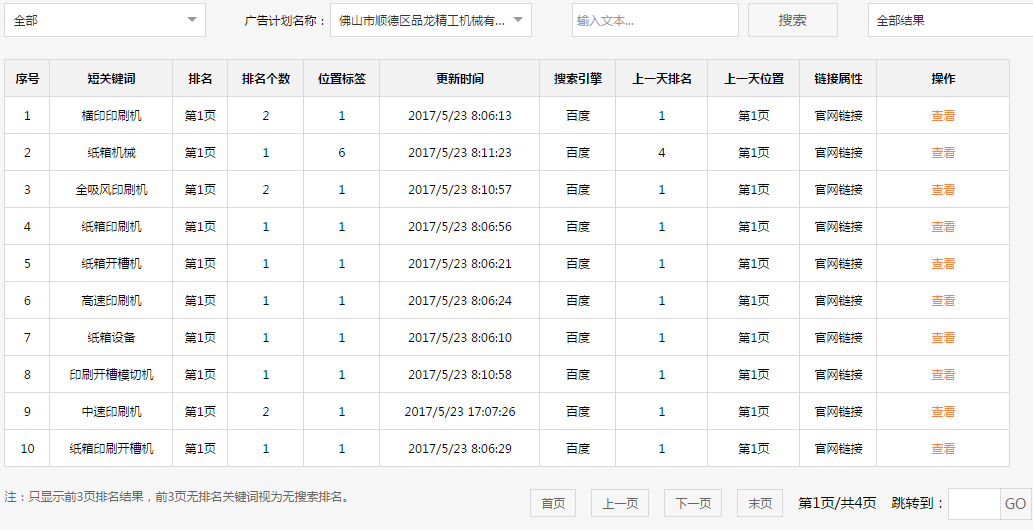Click the 更新时间 column header

[x=459, y=79]
